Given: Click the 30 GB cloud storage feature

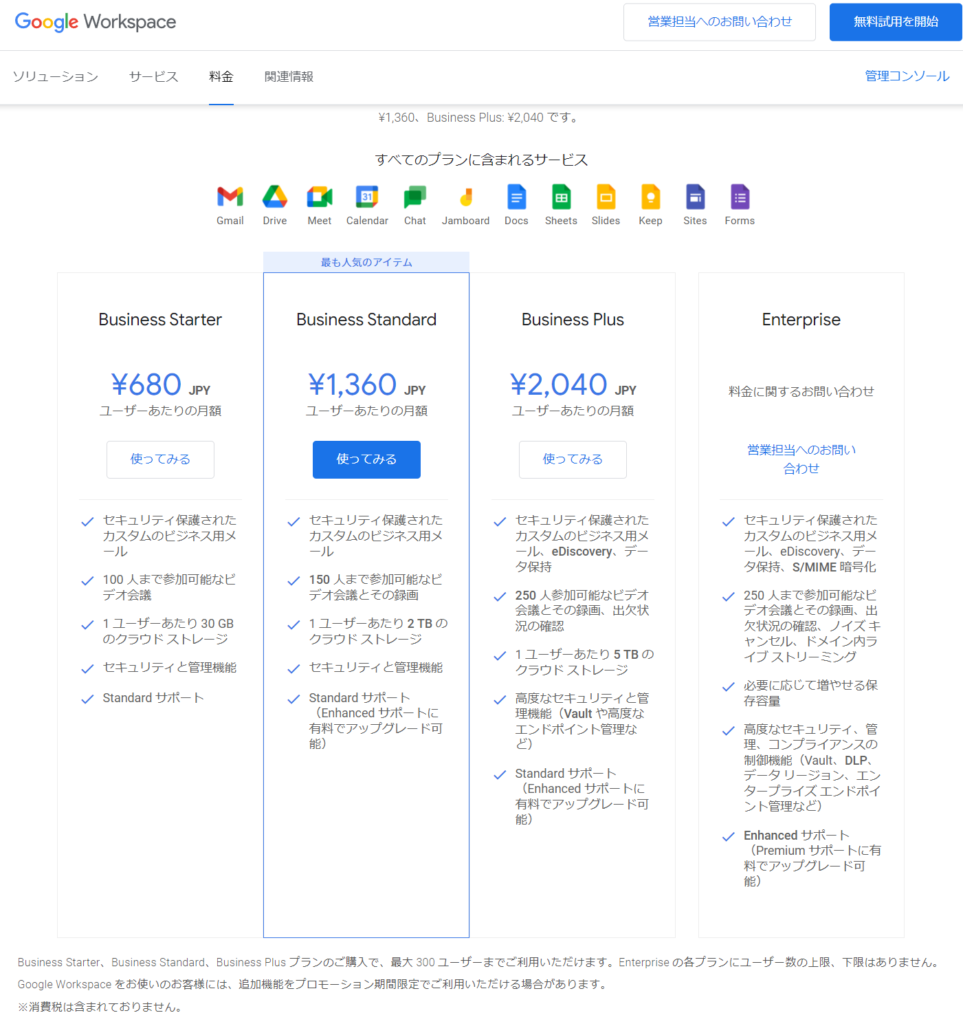Looking at the screenshot, I should [168, 631].
